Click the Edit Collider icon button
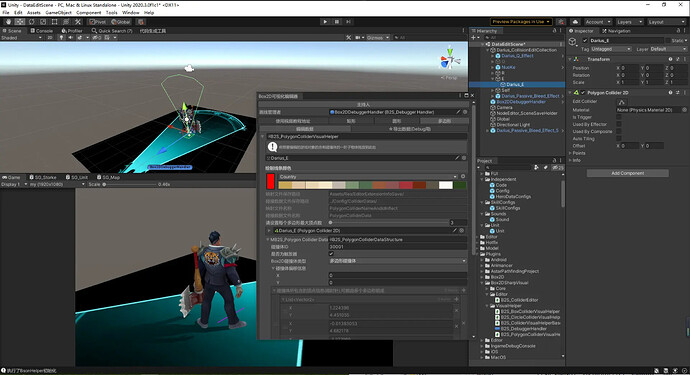The image size is (690, 375). [622, 102]
